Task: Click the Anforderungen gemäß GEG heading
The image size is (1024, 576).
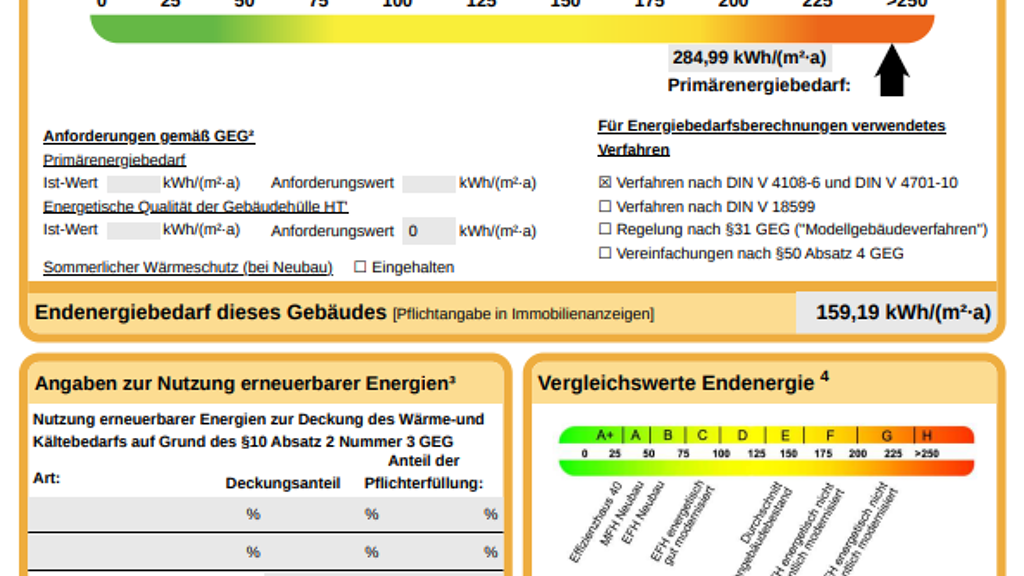Action: (x=149, y=137)
